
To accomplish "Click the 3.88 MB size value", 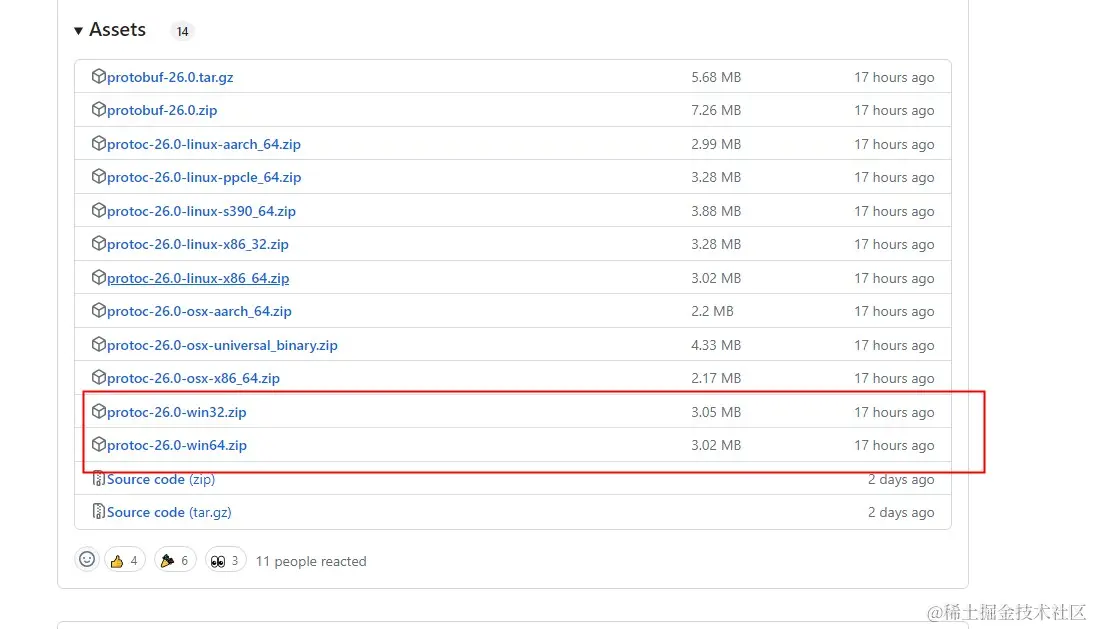I will 716,211.
